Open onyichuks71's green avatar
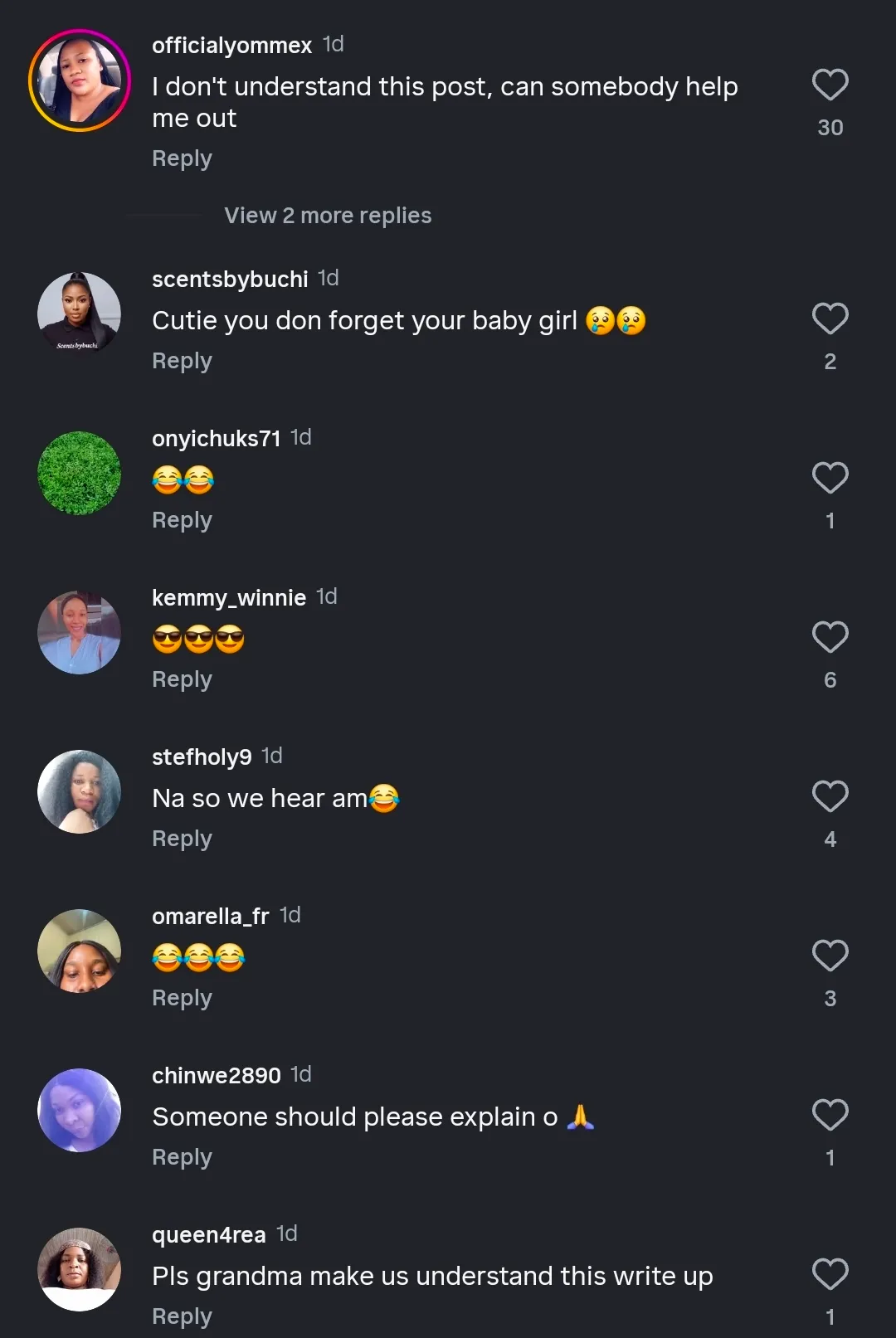Image resolution: width=896 pixels, height=1338 pixels. (80, 473)
